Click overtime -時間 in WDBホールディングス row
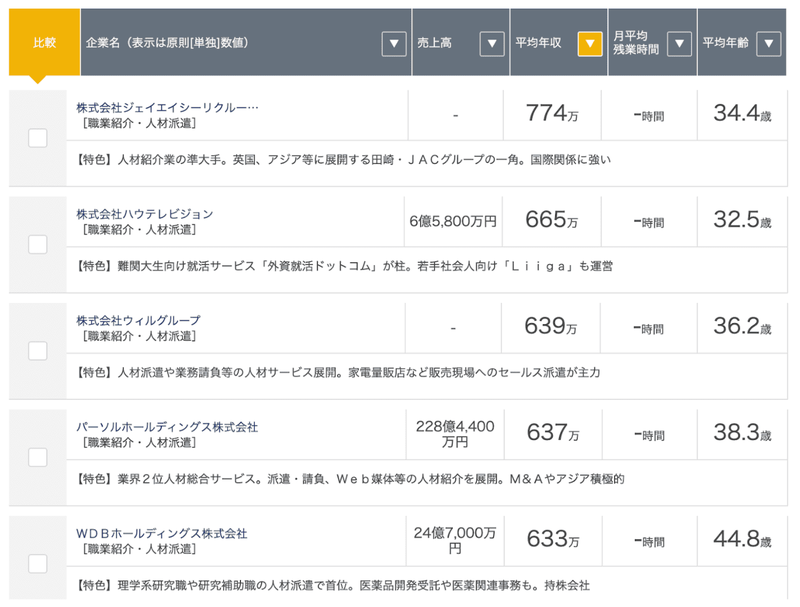The width and height of the screenshot is (800, 607). tap(649, 542)
